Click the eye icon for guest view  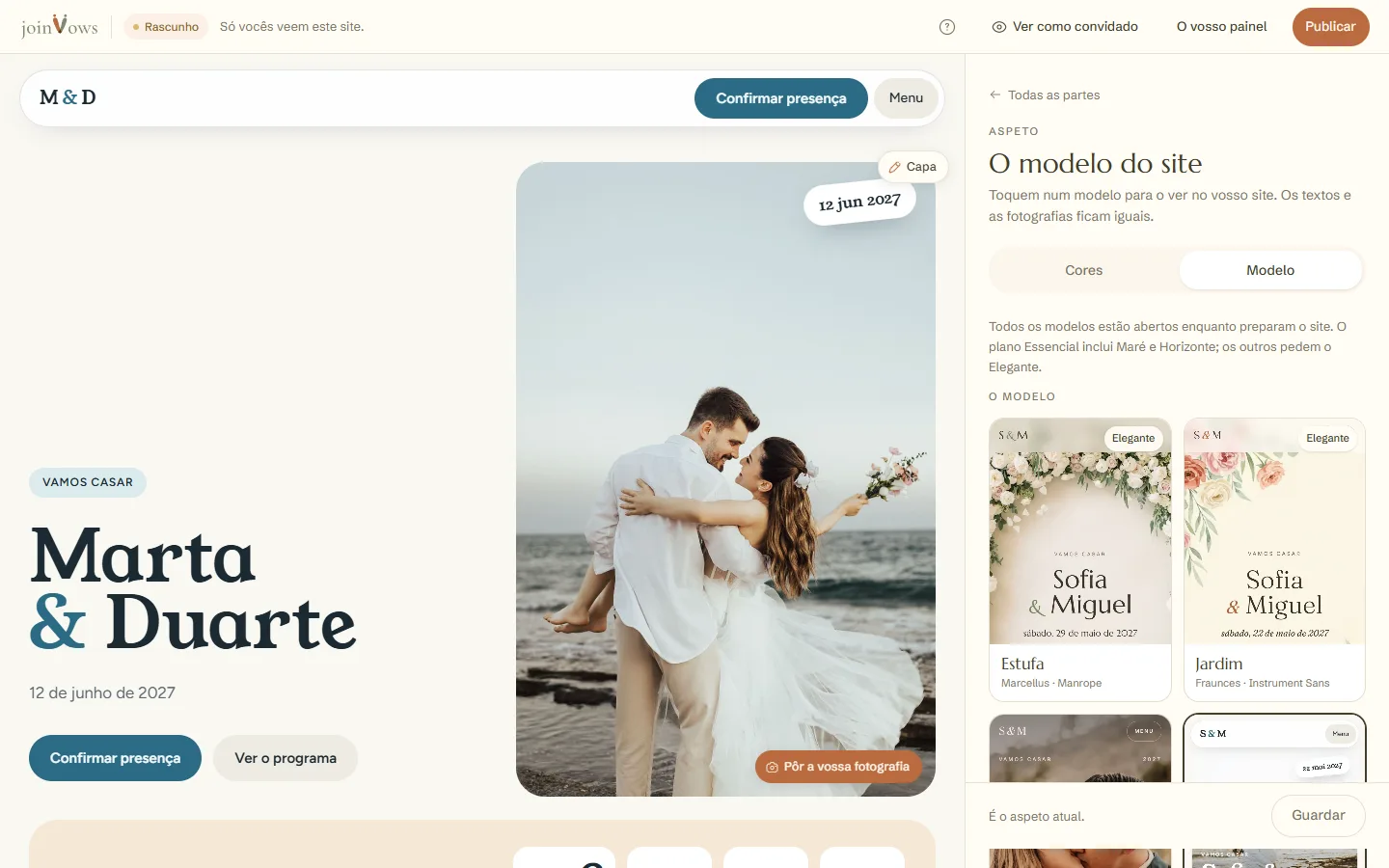999,27
